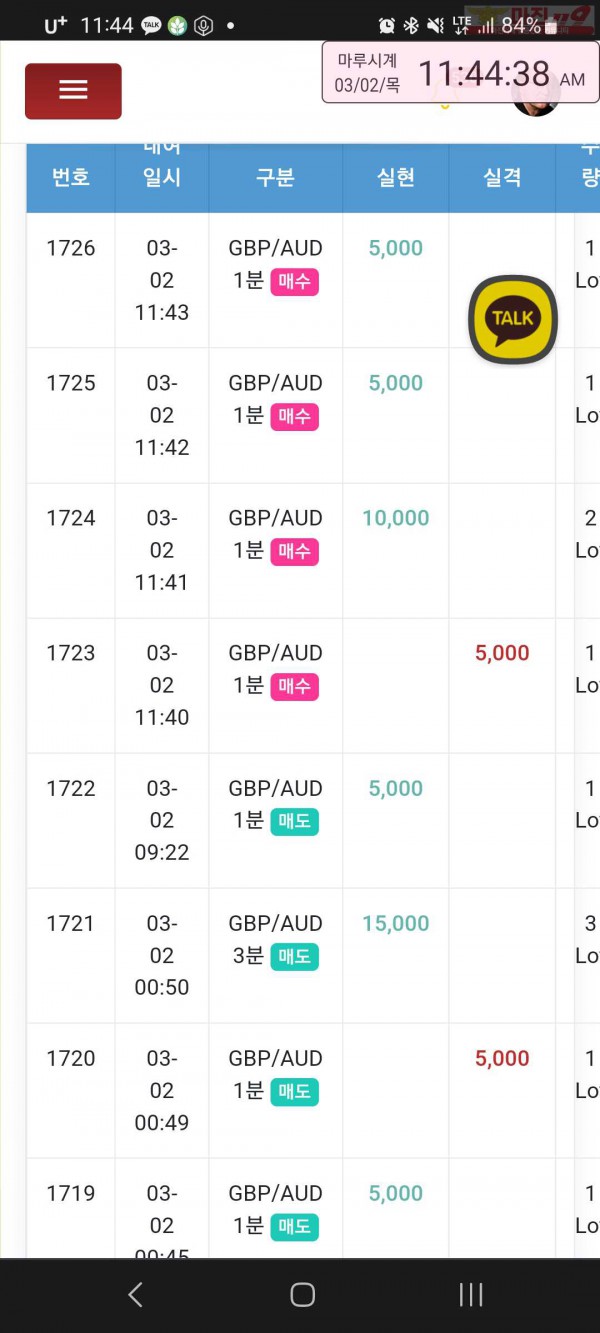Click the 10,000 profit value in row 1724
The height and width of the screenshot is (1333, 600).
point(396,518)
